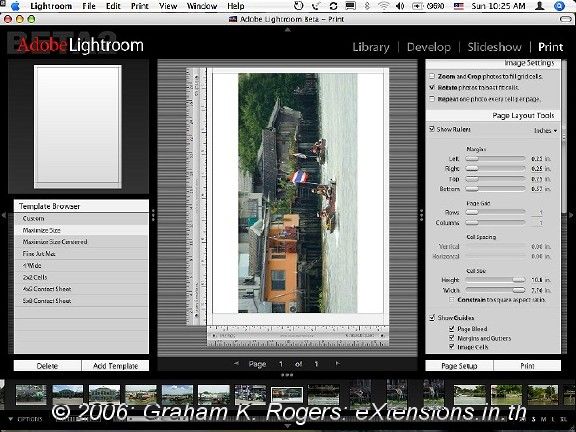The image size is (576, 432).
Task: Click the clock-arrow icon in menu bar
Action: (x=299, y=6)
